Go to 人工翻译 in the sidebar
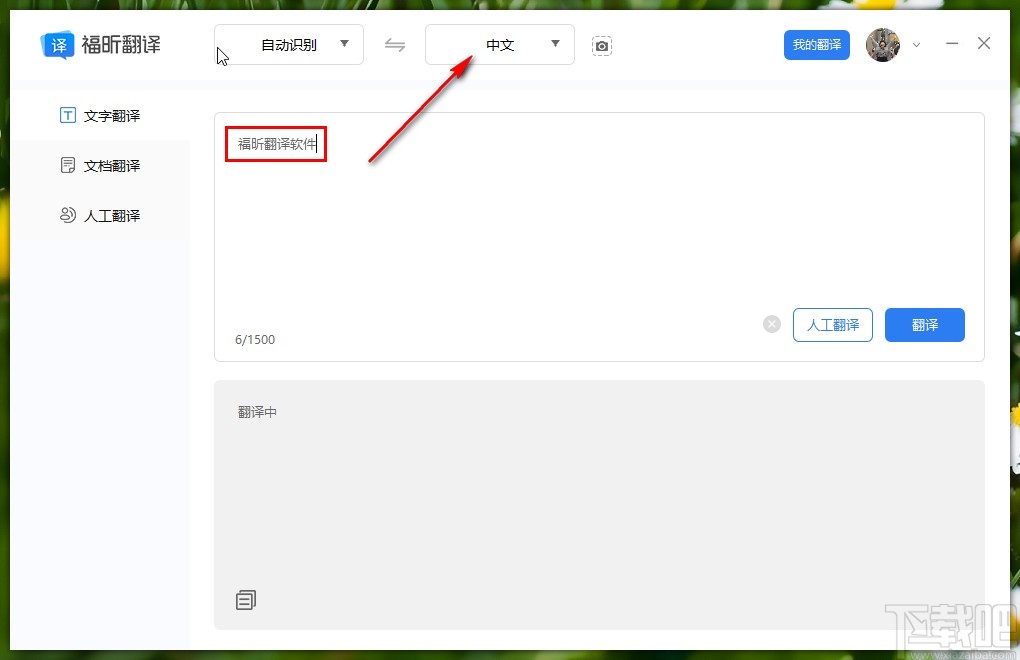This screenshot has width=1020, height=660. pos(100,215)
